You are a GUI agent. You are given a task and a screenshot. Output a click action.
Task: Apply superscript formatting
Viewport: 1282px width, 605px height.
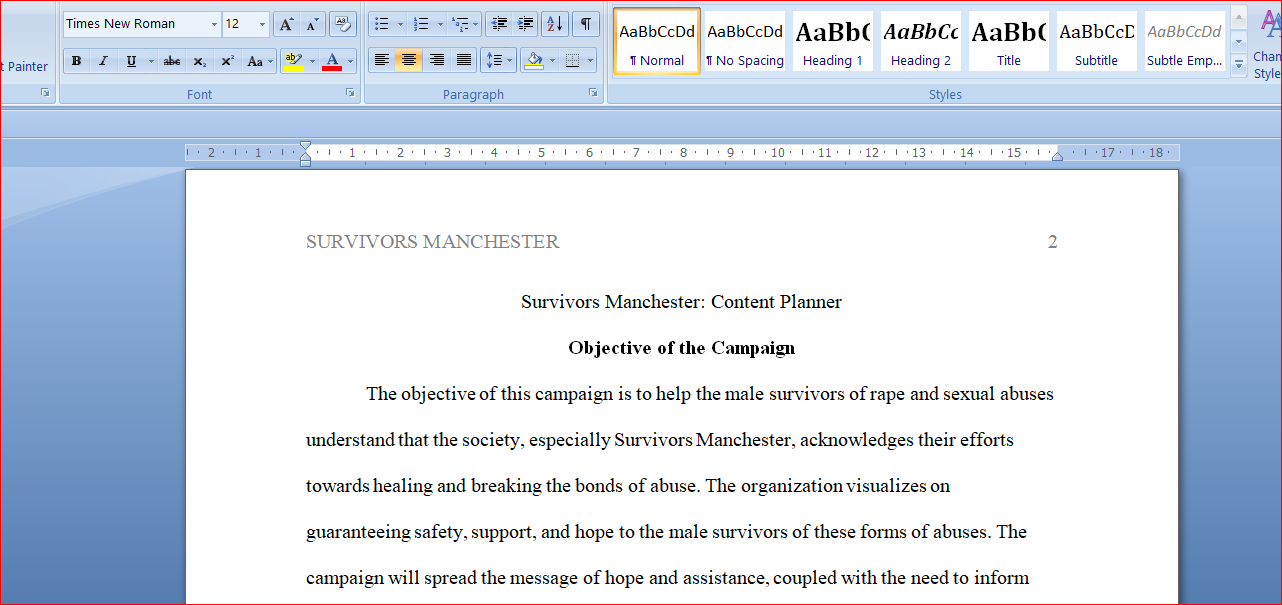tap(227, 61)
